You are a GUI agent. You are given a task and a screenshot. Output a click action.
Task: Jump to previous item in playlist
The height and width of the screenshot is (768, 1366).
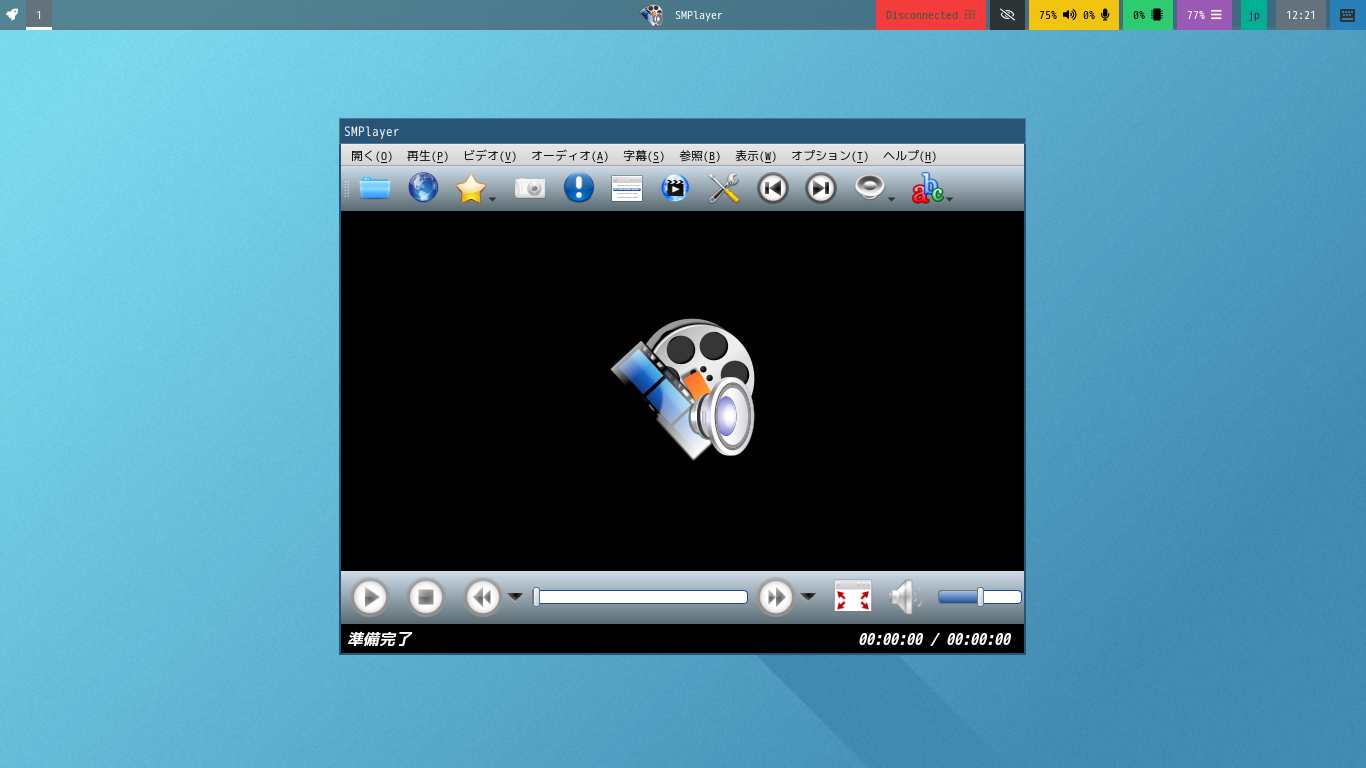click(773, 188)
